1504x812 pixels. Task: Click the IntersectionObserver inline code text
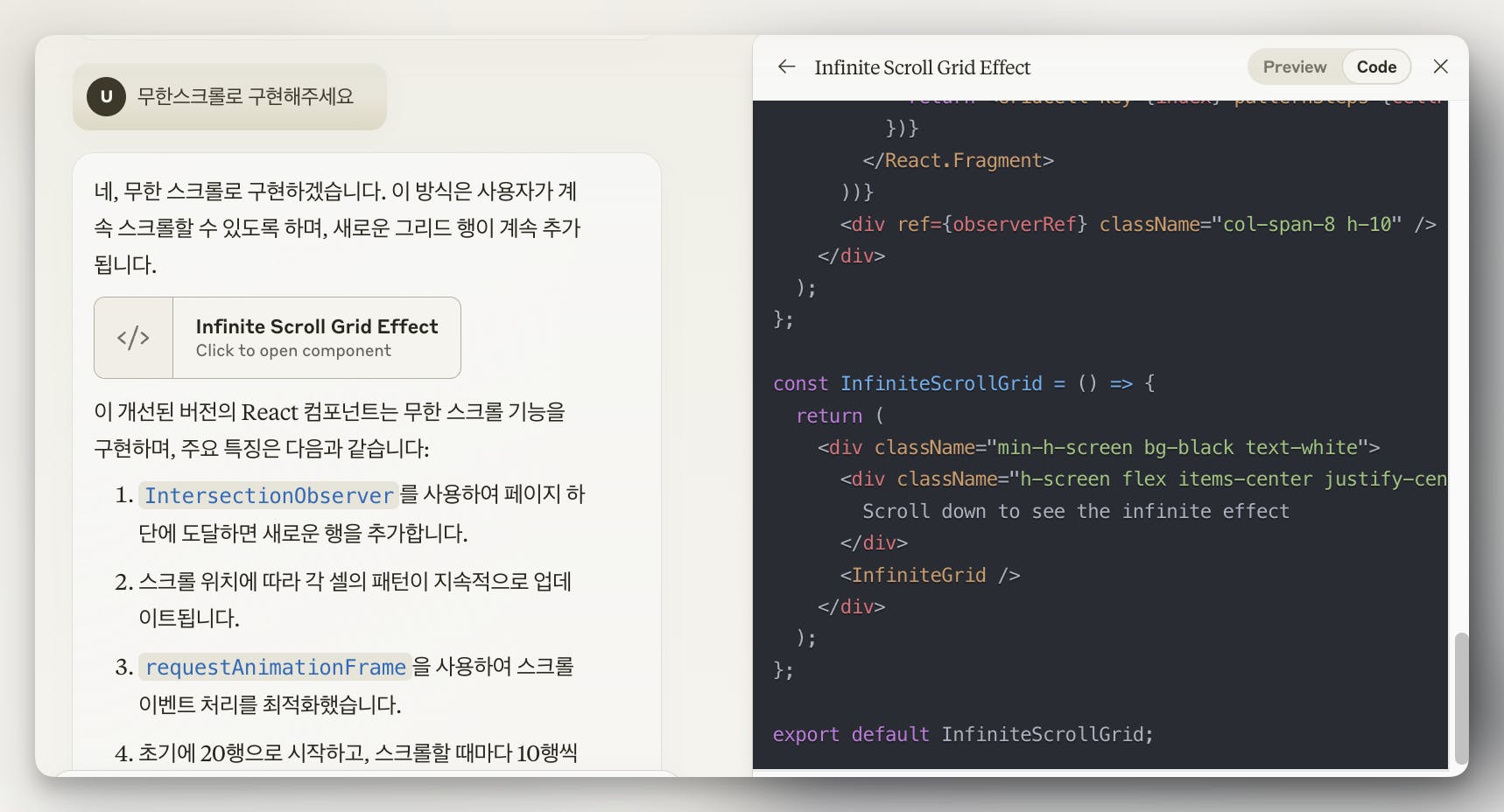[269, 495]
